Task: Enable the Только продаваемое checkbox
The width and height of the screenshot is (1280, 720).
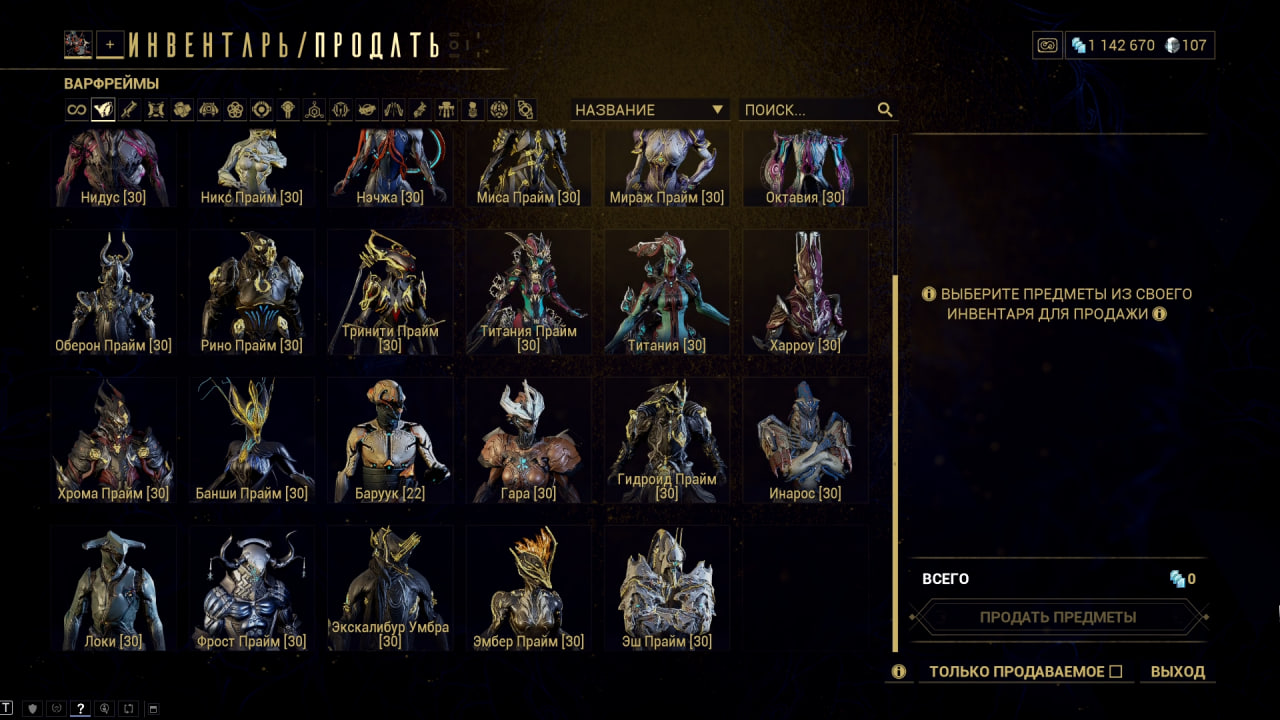Action: tap(1116, 672)
